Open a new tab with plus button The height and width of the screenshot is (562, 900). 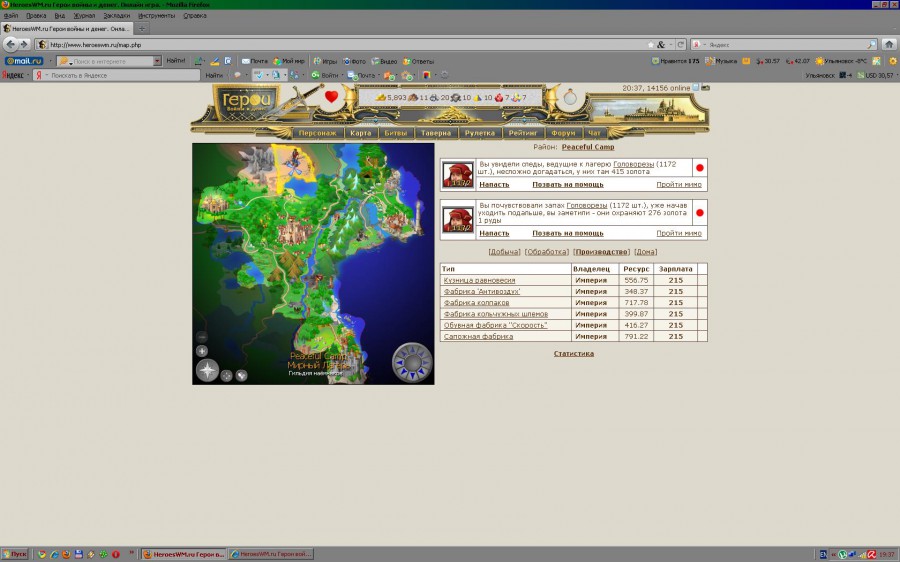click(x=142, y=28)
